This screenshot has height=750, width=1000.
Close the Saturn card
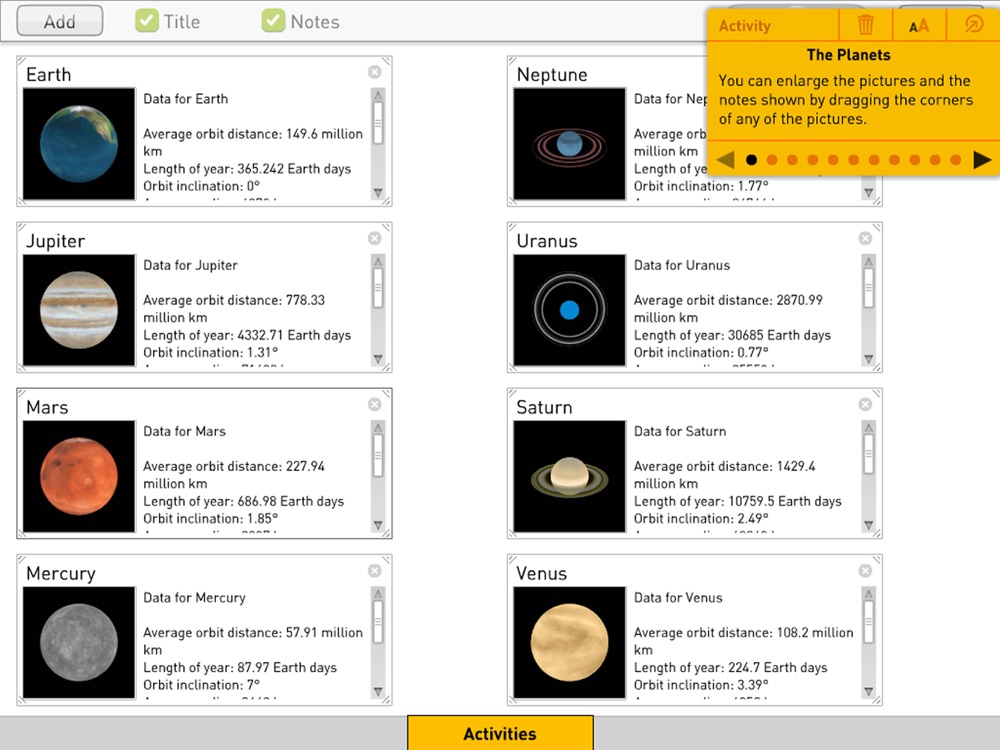pyautogui.click(x=865, y=404)
